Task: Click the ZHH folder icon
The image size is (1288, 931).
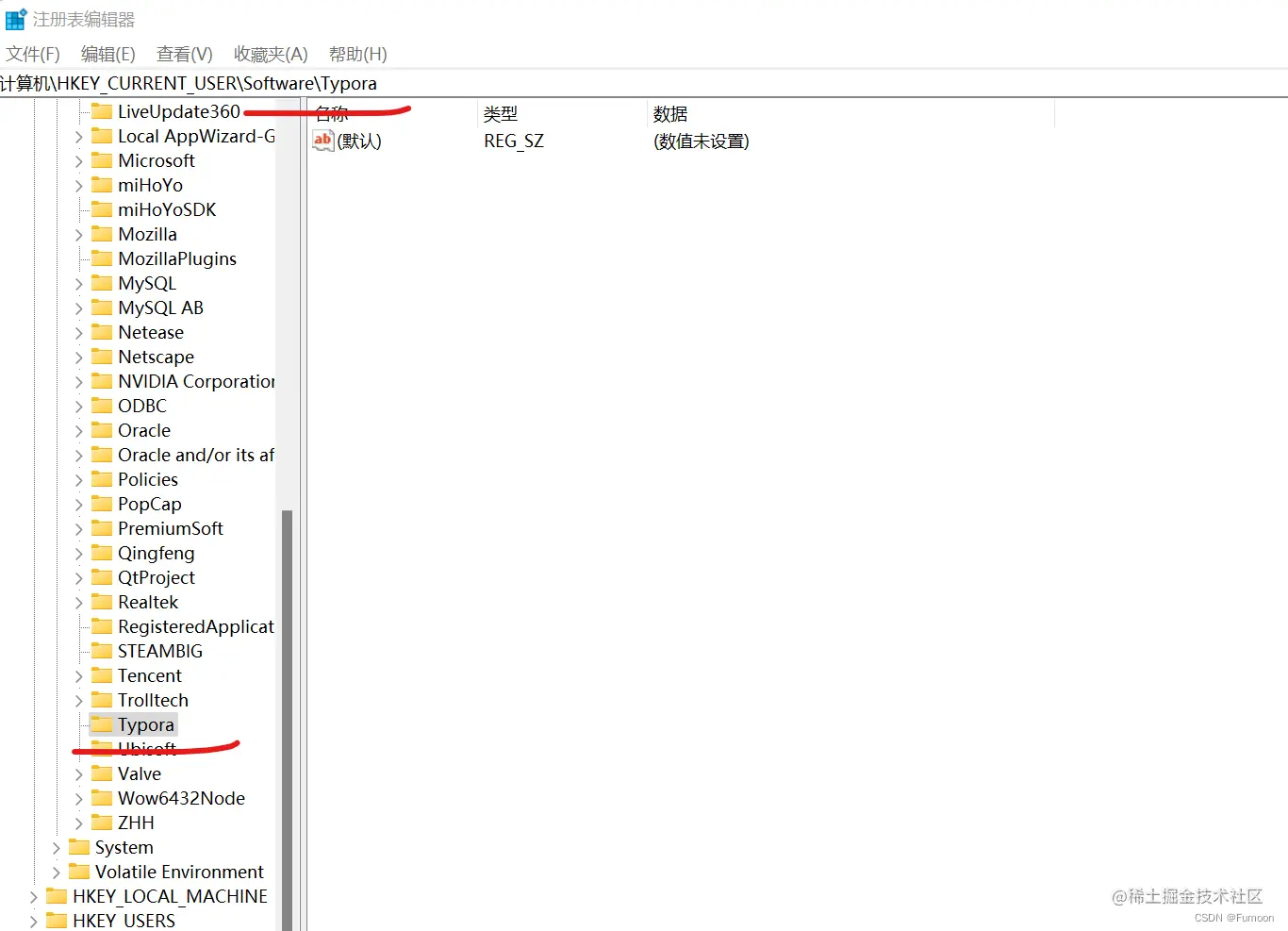Action: 102,823
